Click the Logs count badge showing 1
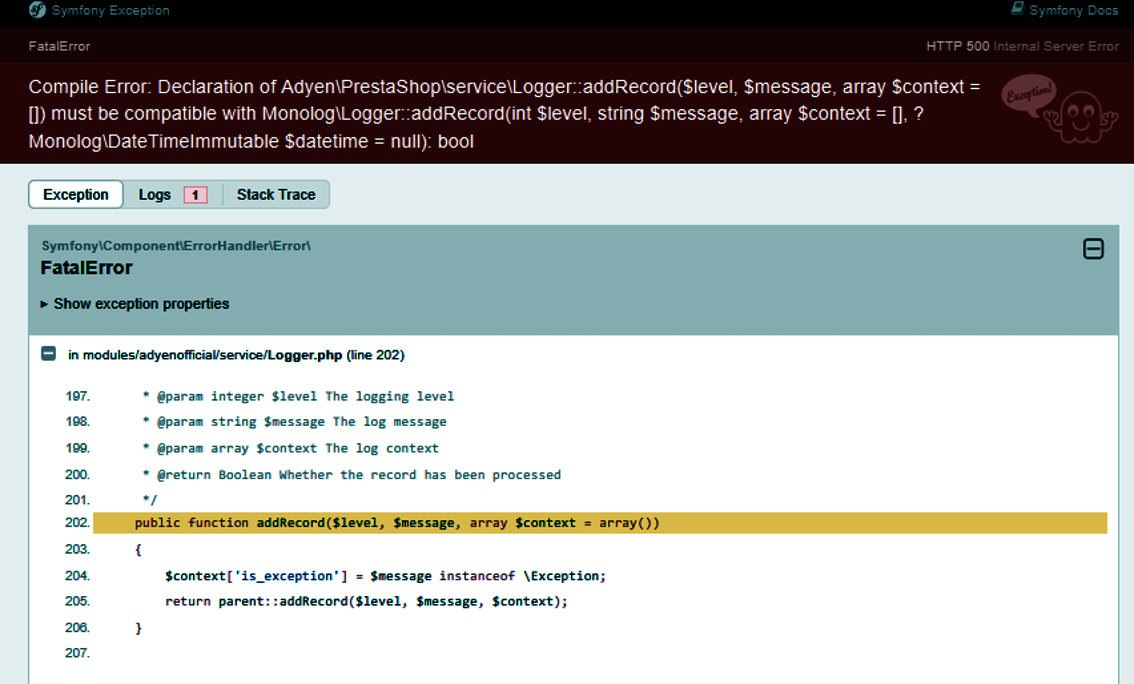Viewport: 1134px width, 684px height. [195, 195]
